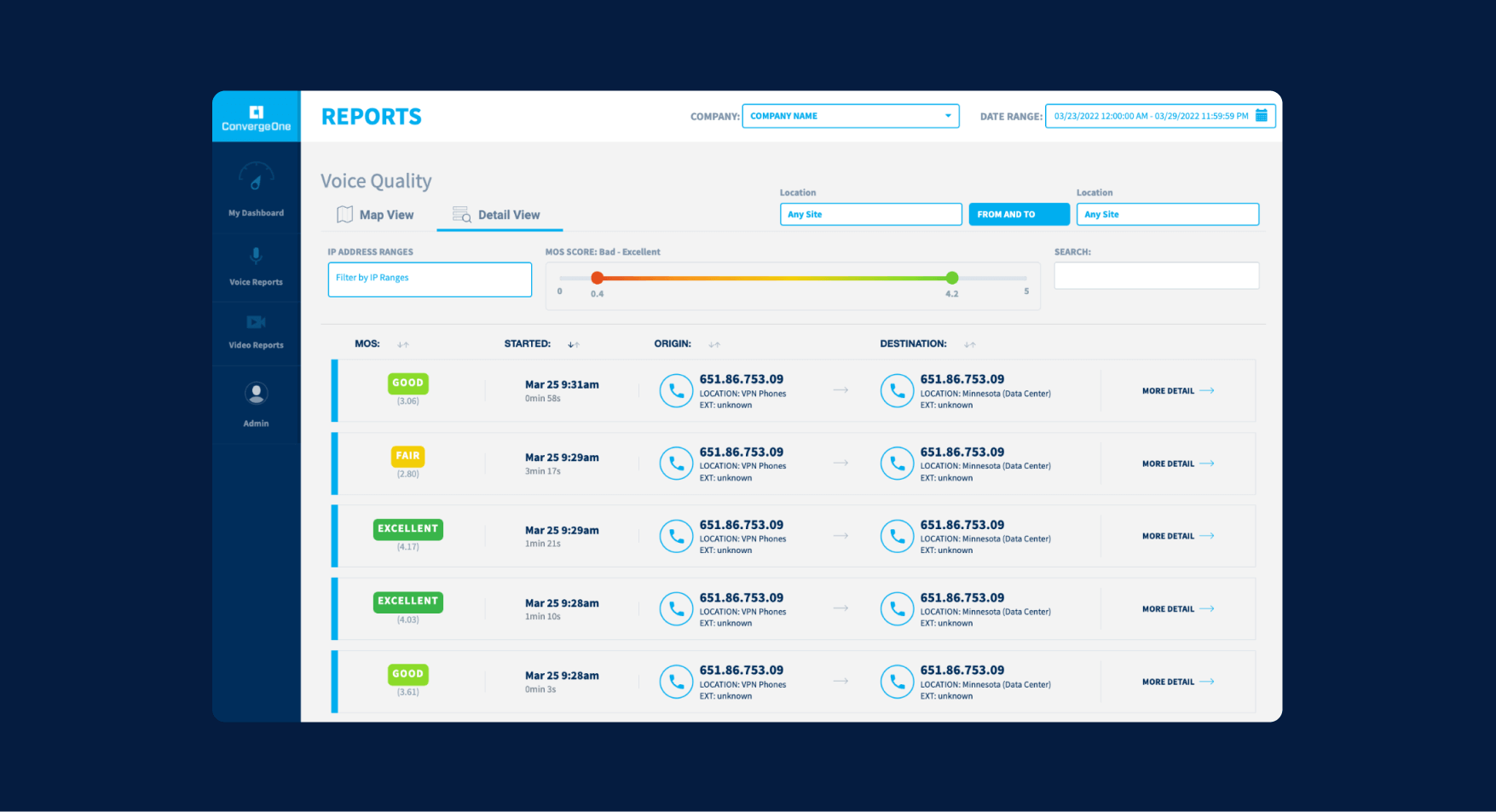Viewport: 1496px width, 812px height.
Task: Select Voice Reports in sidebar
Action: (256, 268)
